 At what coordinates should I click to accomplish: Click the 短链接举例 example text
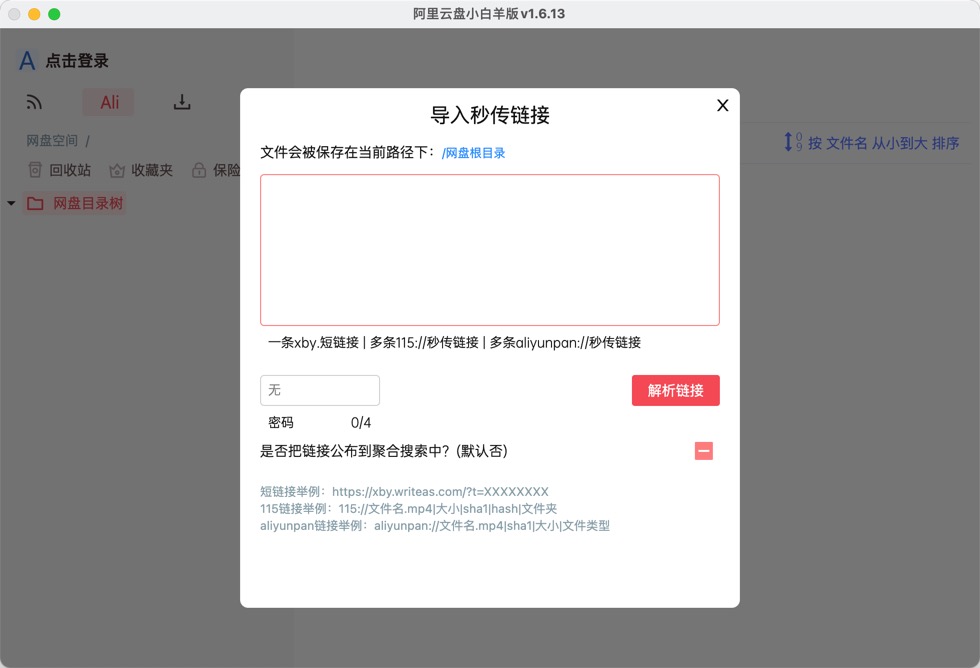[404, 492]
